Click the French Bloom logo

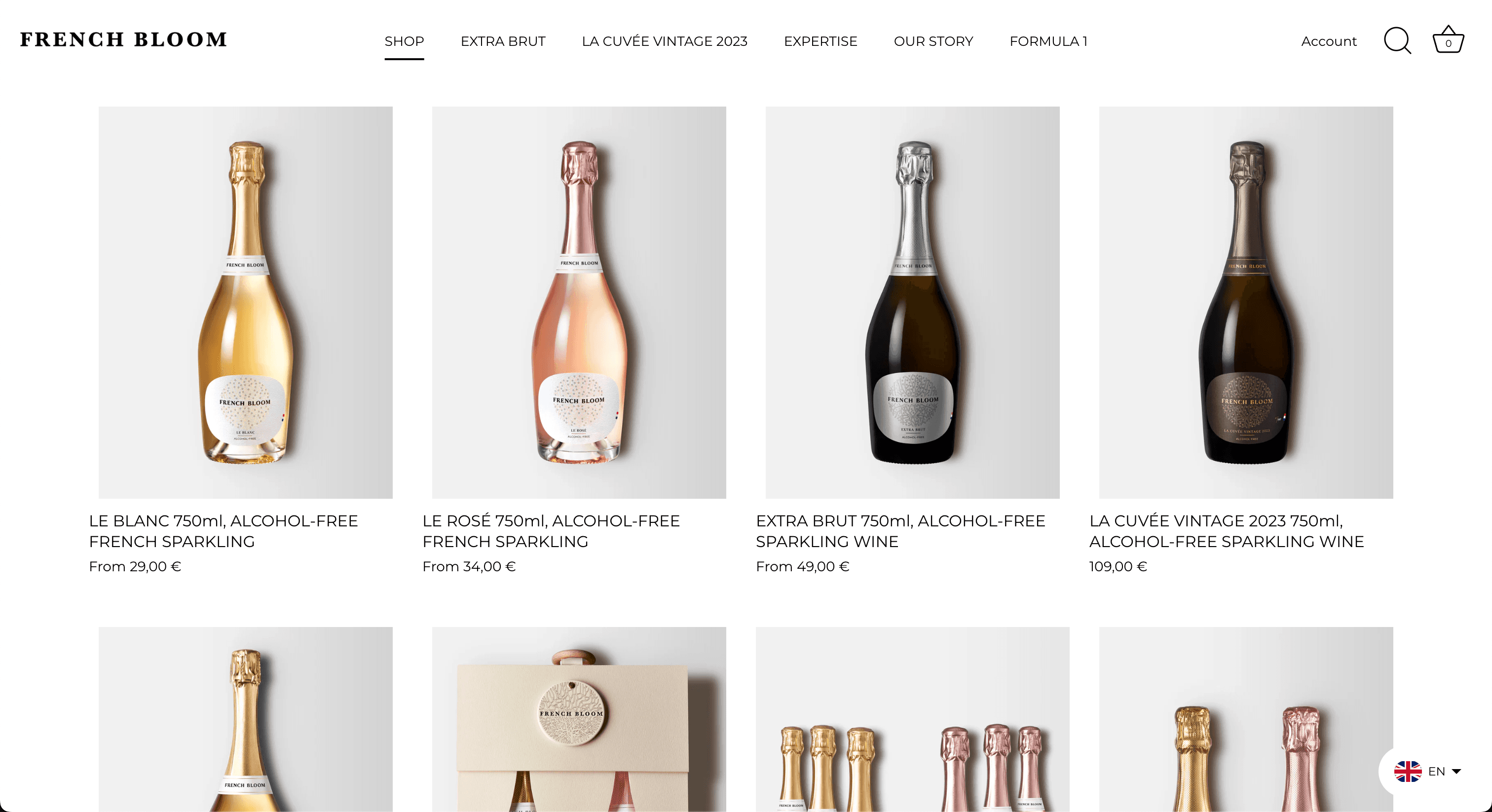tap(123, 39)
